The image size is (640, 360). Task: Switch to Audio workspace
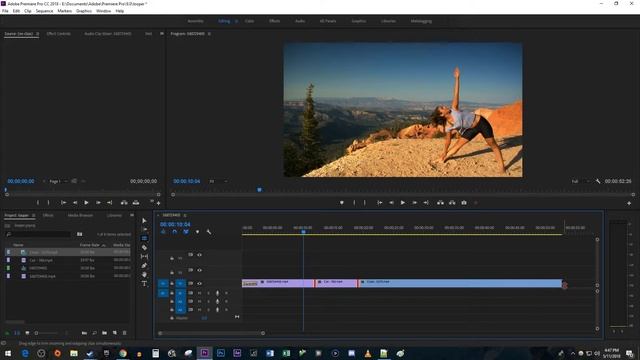coord(300,21)
